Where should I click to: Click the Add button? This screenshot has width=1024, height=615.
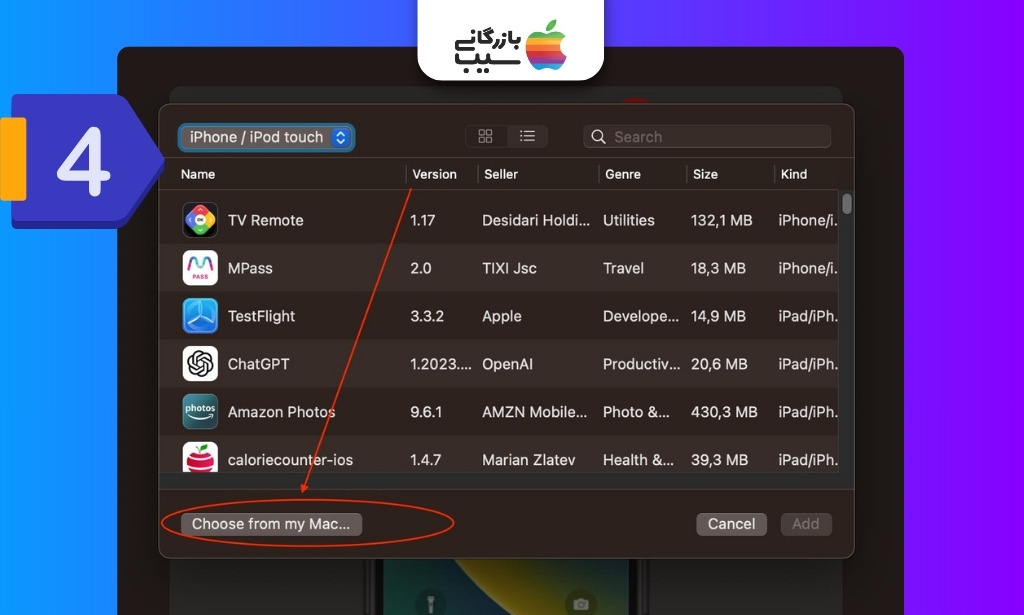click(806, 524)
